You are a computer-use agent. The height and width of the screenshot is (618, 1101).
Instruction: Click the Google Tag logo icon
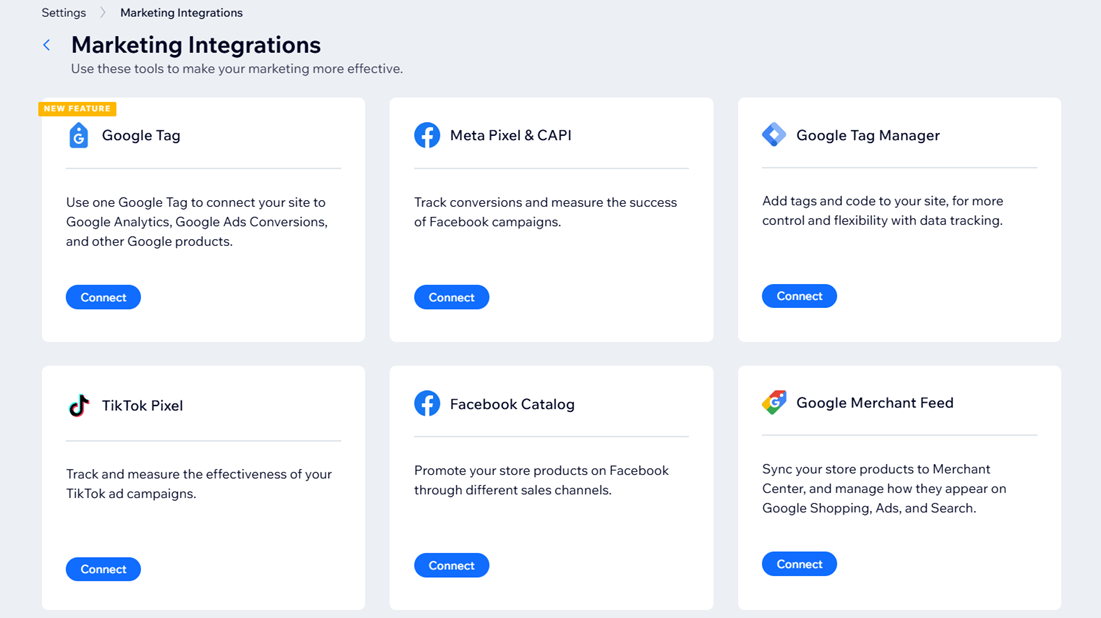[78, 135]
